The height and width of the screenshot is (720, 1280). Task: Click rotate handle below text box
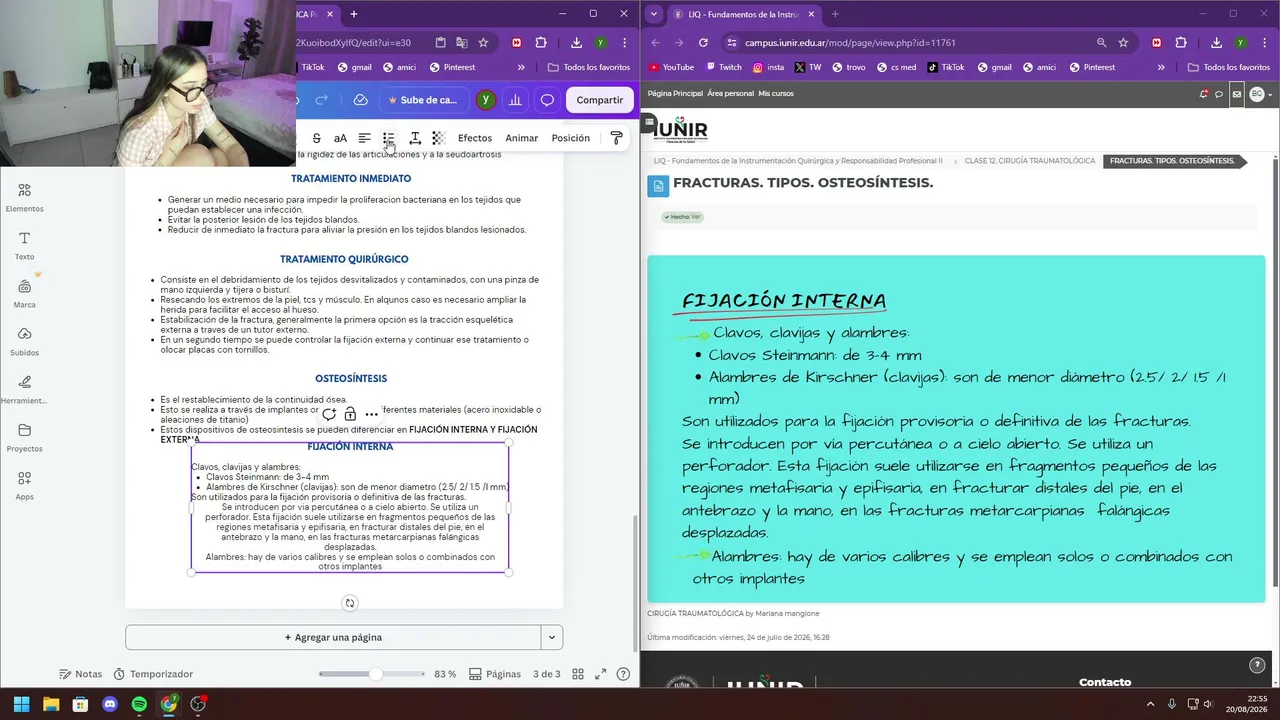click(349, 603)
